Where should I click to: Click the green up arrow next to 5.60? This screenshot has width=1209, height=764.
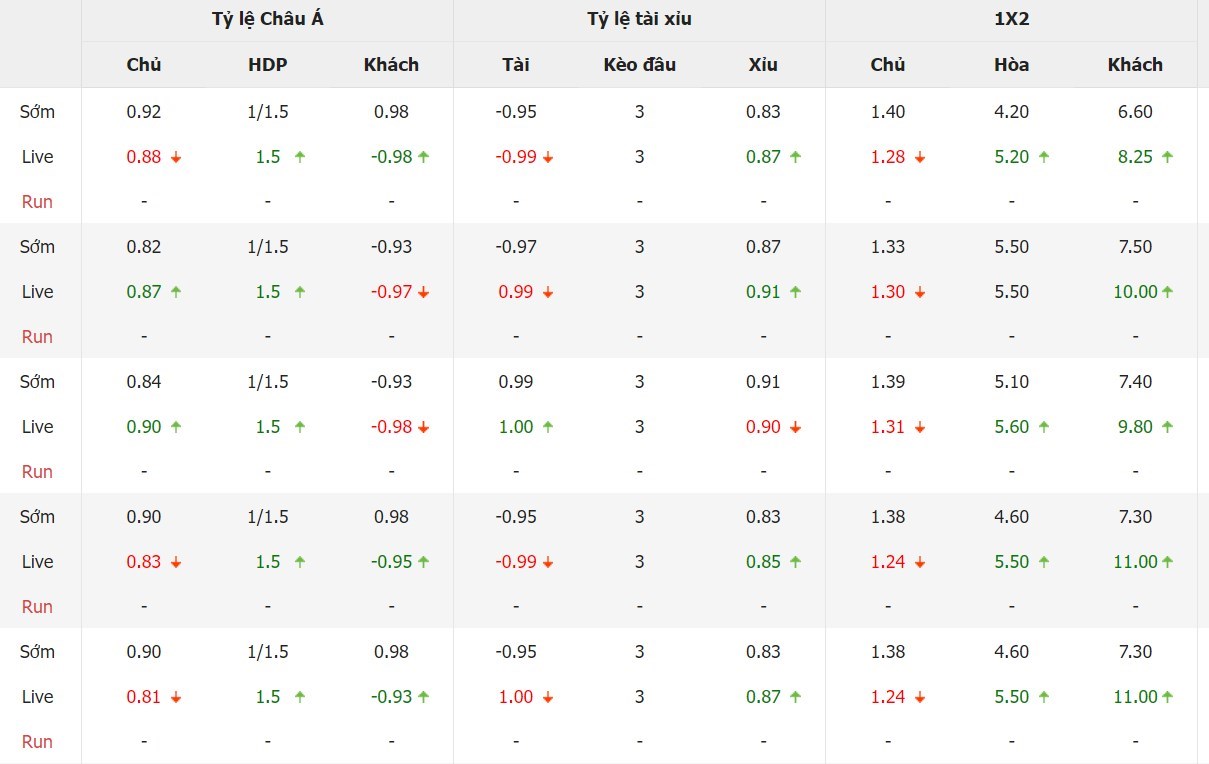click(1044, 427)
